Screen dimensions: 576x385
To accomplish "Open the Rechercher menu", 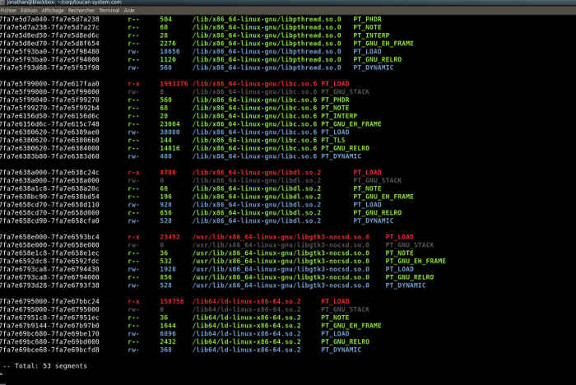I will (x=80, y=10).
